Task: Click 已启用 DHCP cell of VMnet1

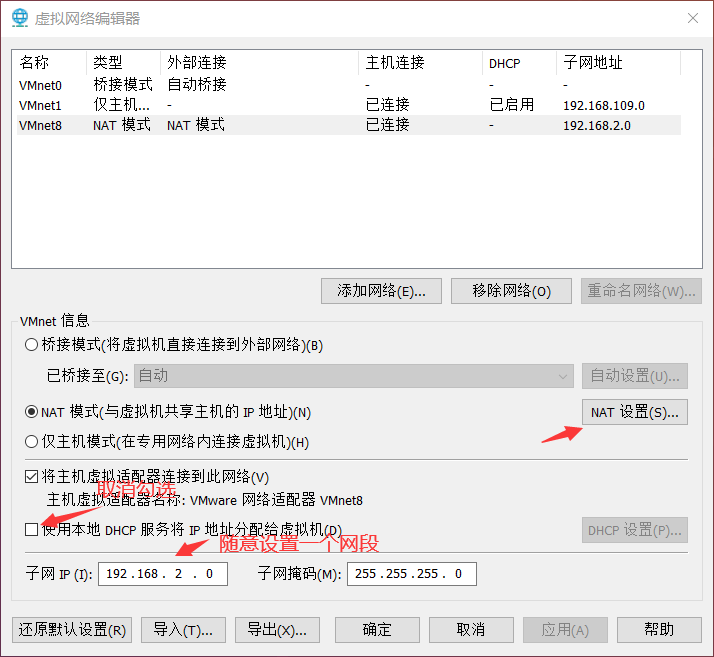Action: pyautogui.click(x=511, y=105)
